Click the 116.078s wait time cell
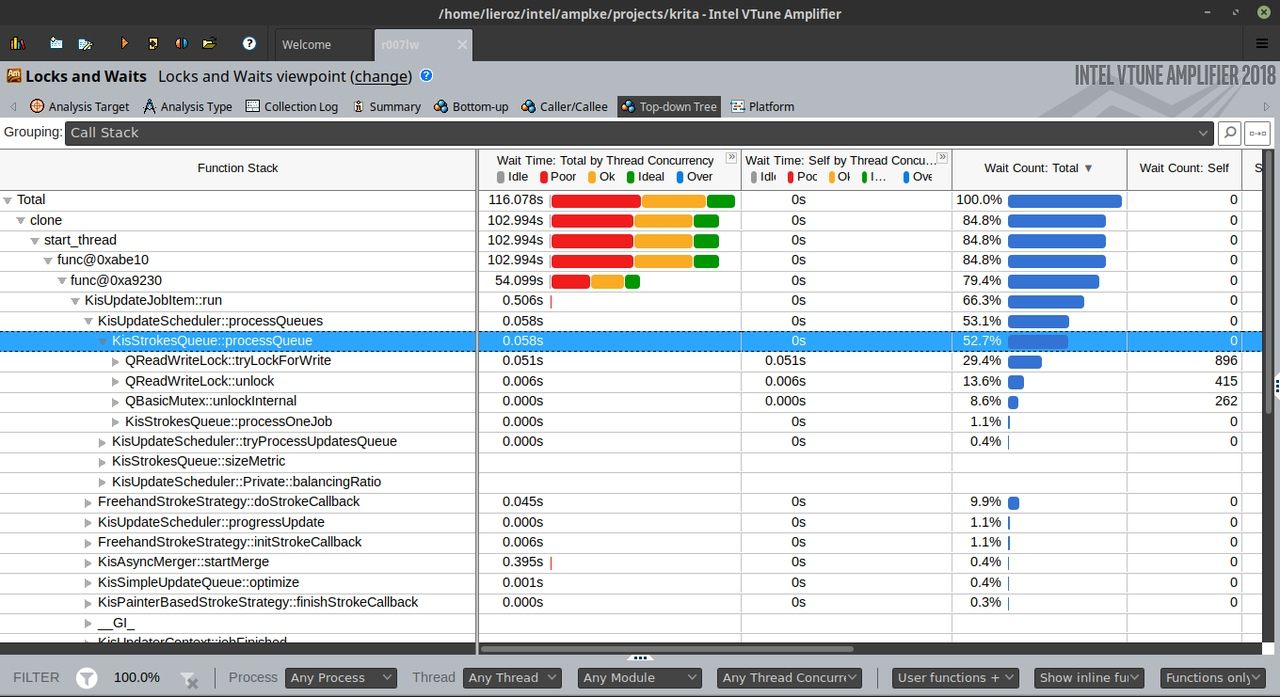The height and width of the screenshot is (697, 1280). click(x=516, y=200)
